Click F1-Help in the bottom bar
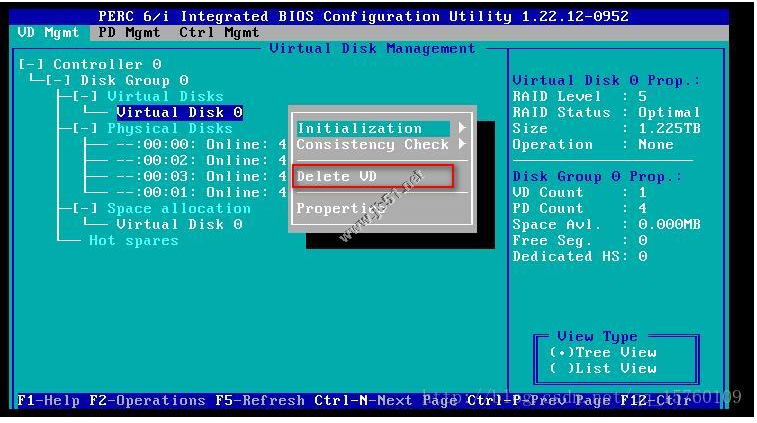 [48, 401]
